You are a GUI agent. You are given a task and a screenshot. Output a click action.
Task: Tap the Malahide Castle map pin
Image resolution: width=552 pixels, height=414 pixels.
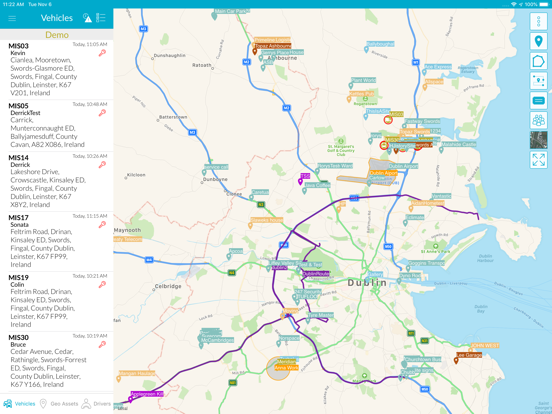[x=441, y=150]
